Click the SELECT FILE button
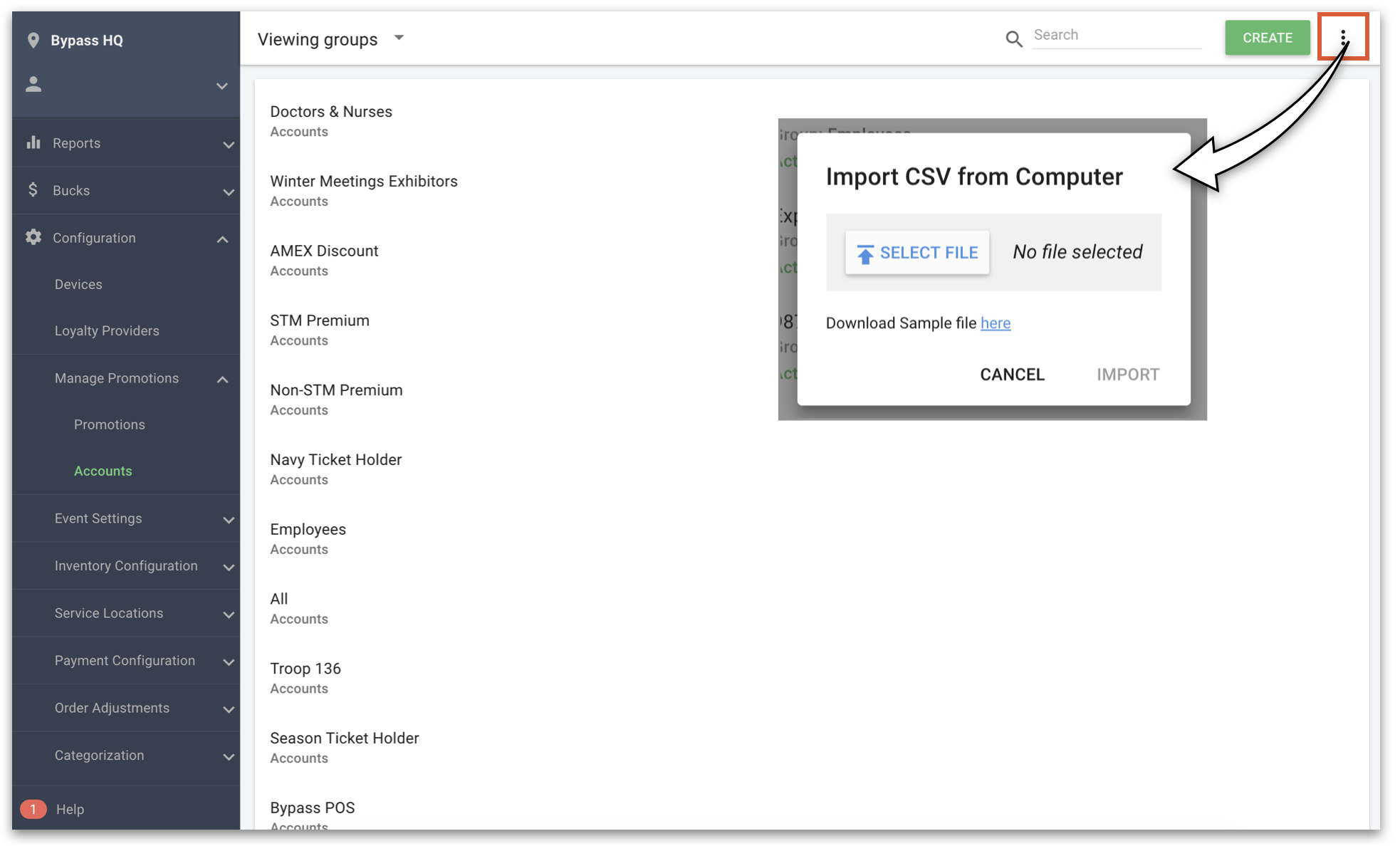The image size is (1400, 846). [917, 252]
